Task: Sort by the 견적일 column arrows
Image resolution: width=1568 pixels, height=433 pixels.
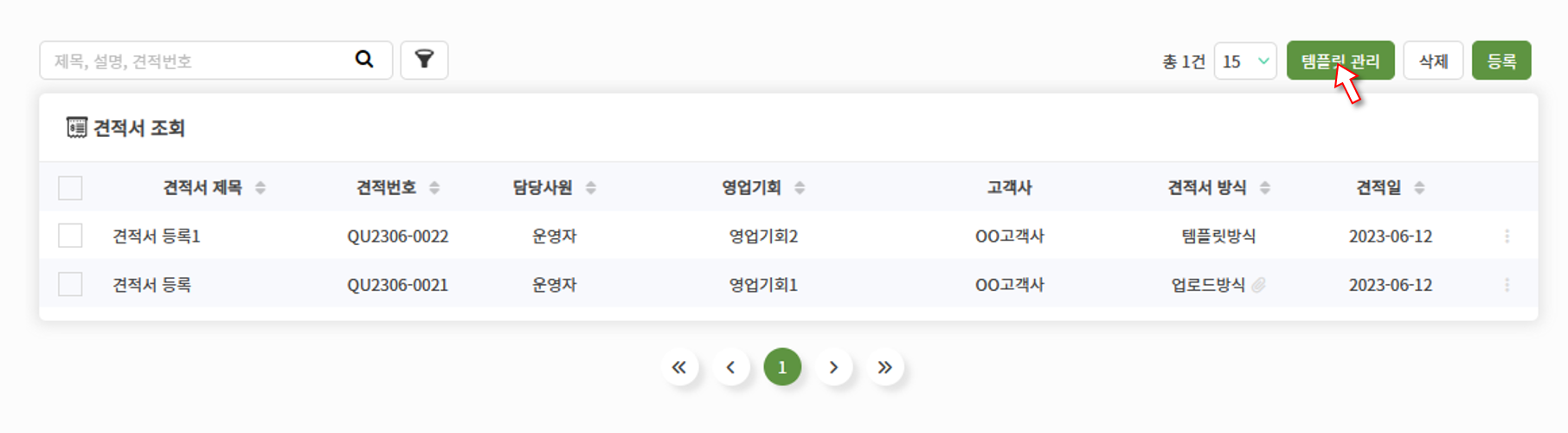Action: pos(1419,188)
